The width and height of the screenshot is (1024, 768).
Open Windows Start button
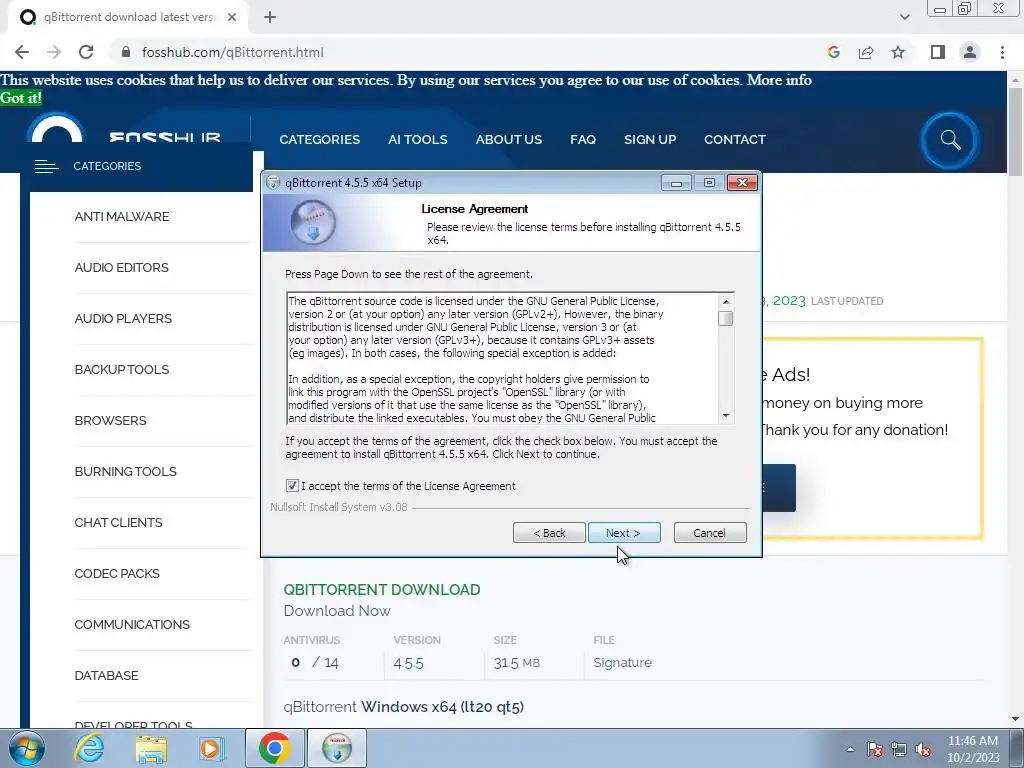tap(26, 748)
